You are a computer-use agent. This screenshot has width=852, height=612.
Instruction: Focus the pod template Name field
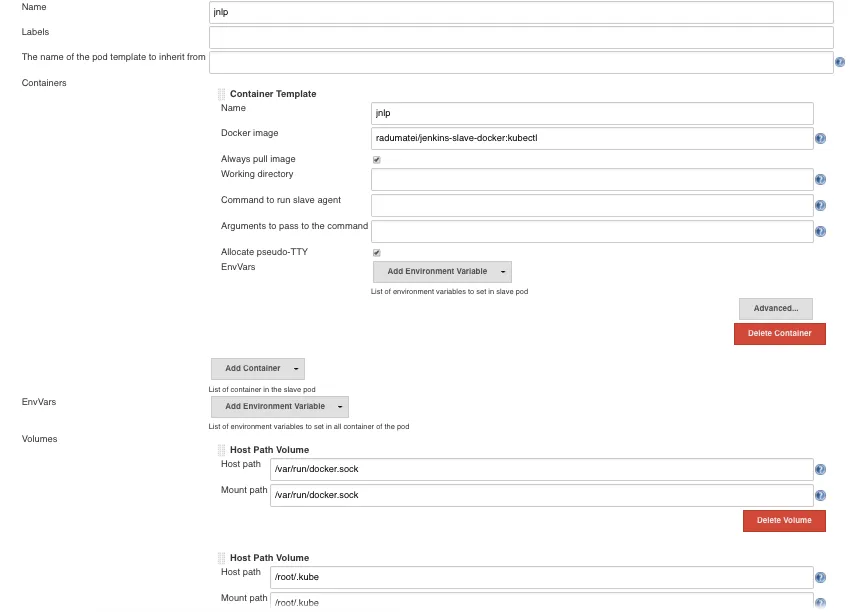[x=521, y=13]
